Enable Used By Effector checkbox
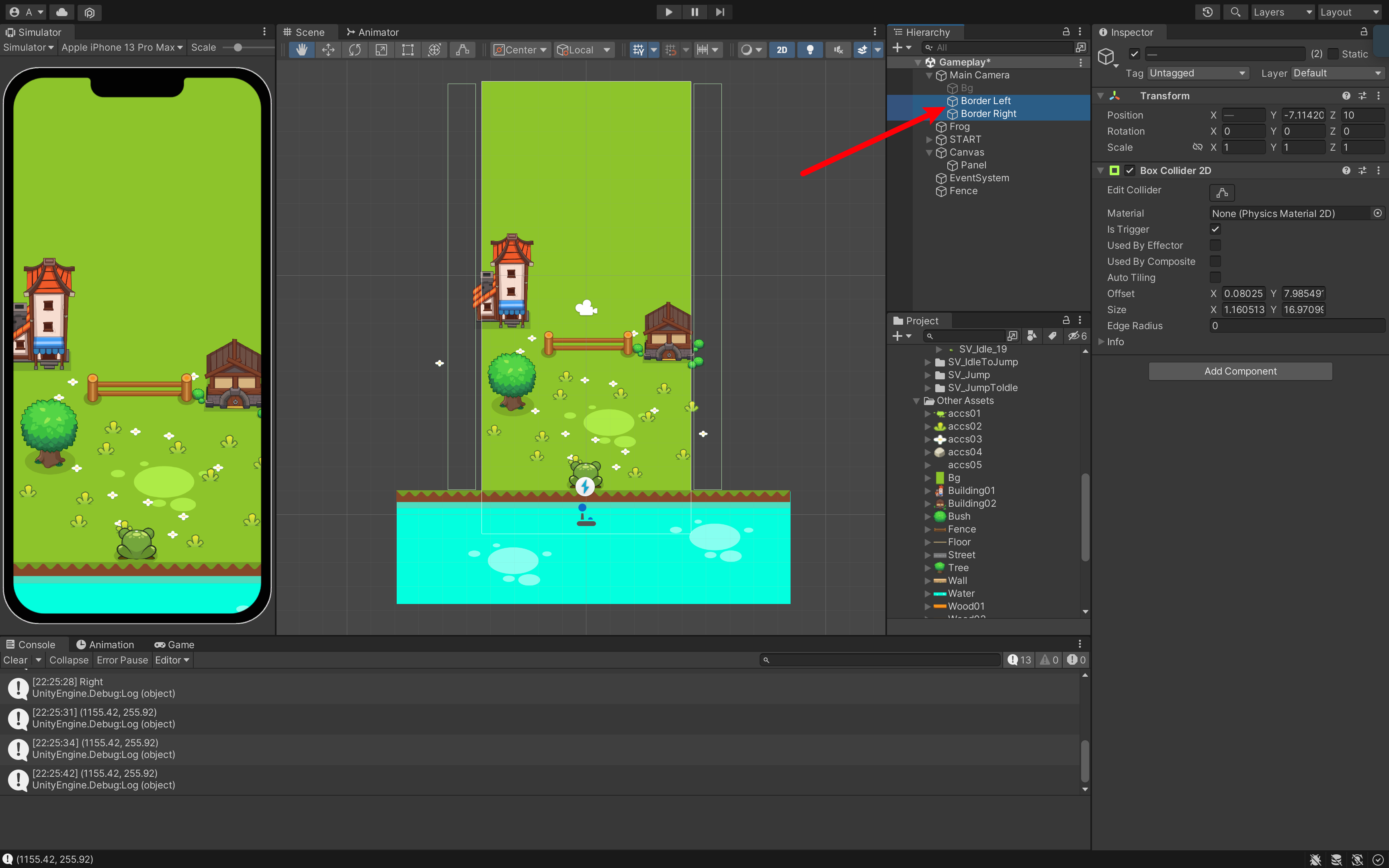Screen dimensions: 1389x868 (1215, 245)
